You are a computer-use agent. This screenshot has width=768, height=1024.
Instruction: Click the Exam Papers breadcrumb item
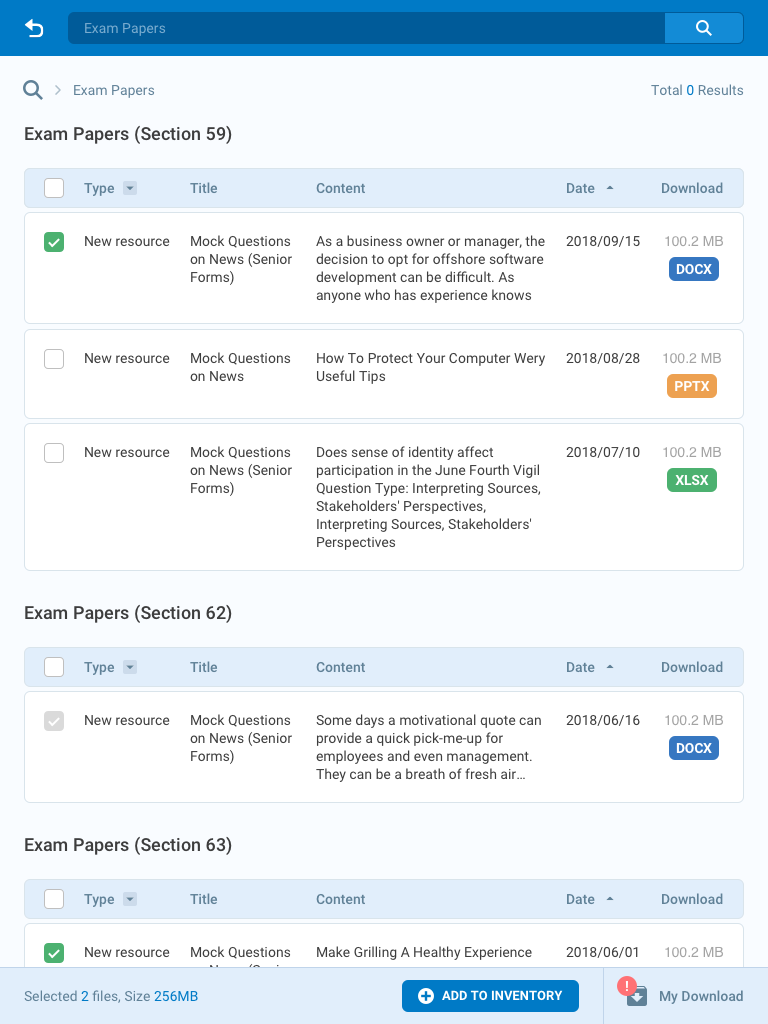(113, 90)
